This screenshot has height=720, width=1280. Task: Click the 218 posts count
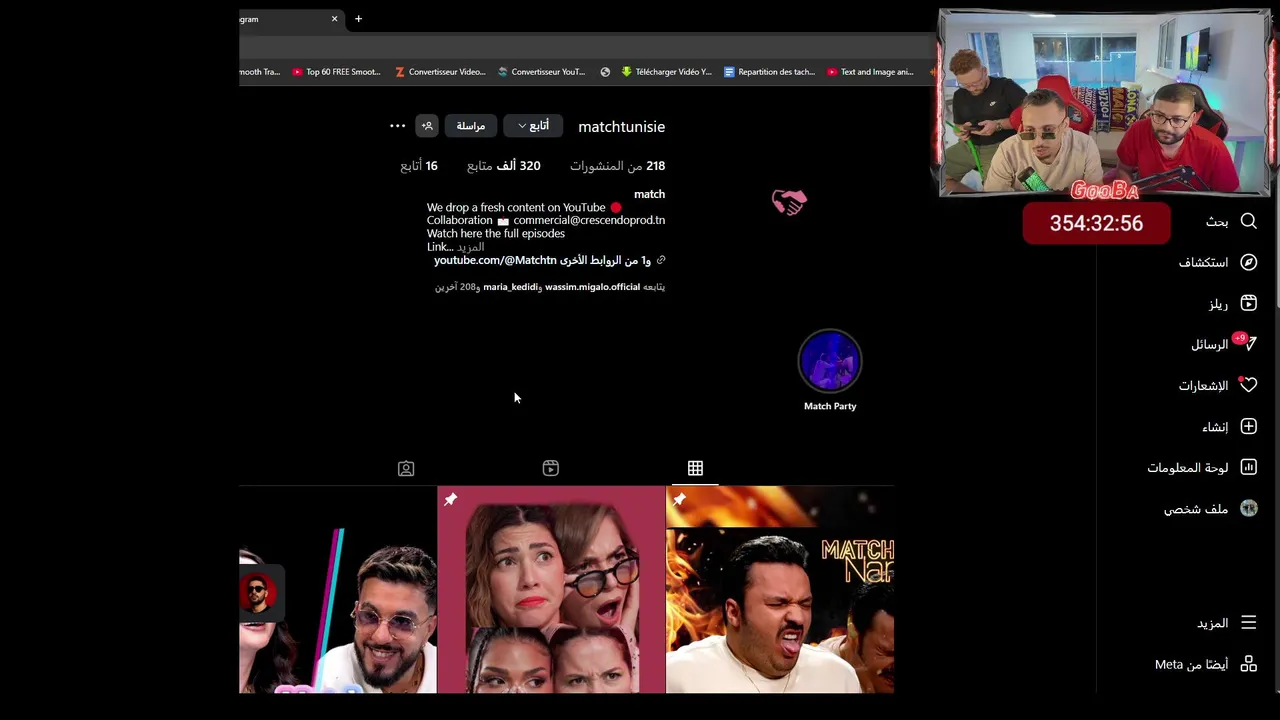tap(617, 166)
